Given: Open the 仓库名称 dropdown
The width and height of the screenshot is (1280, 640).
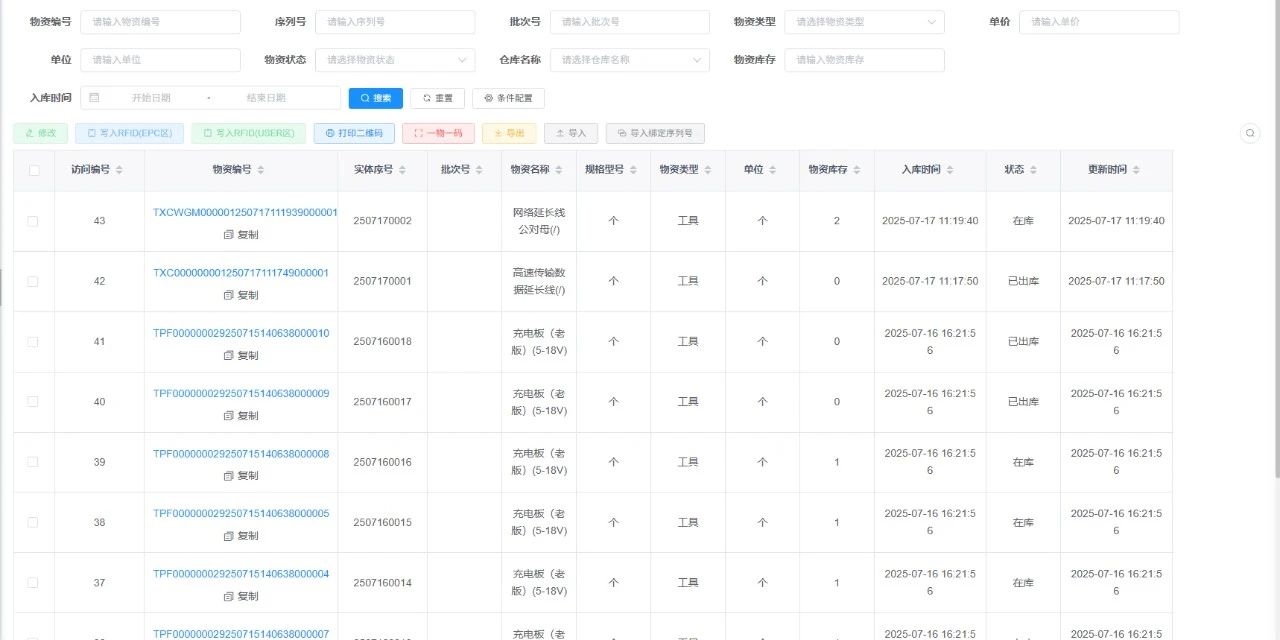Looking at the screenshot, I should tap(630, 60).
